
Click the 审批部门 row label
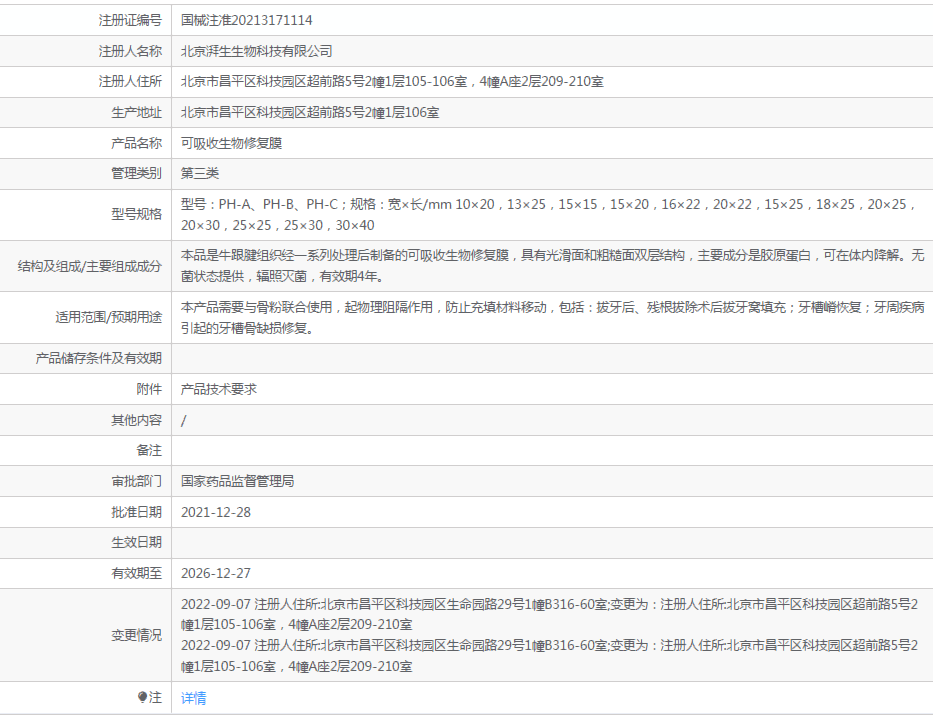click(137, 481)
